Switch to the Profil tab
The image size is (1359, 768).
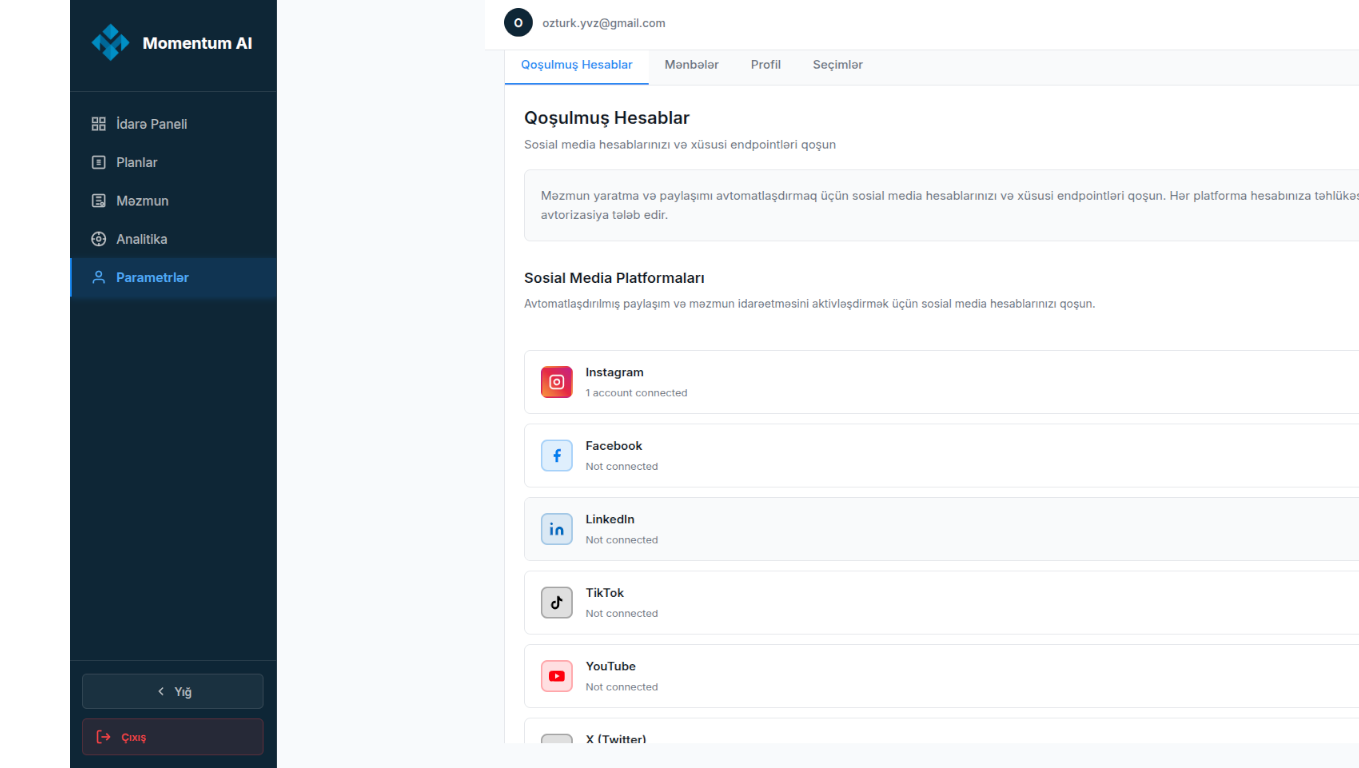[765, 65]
